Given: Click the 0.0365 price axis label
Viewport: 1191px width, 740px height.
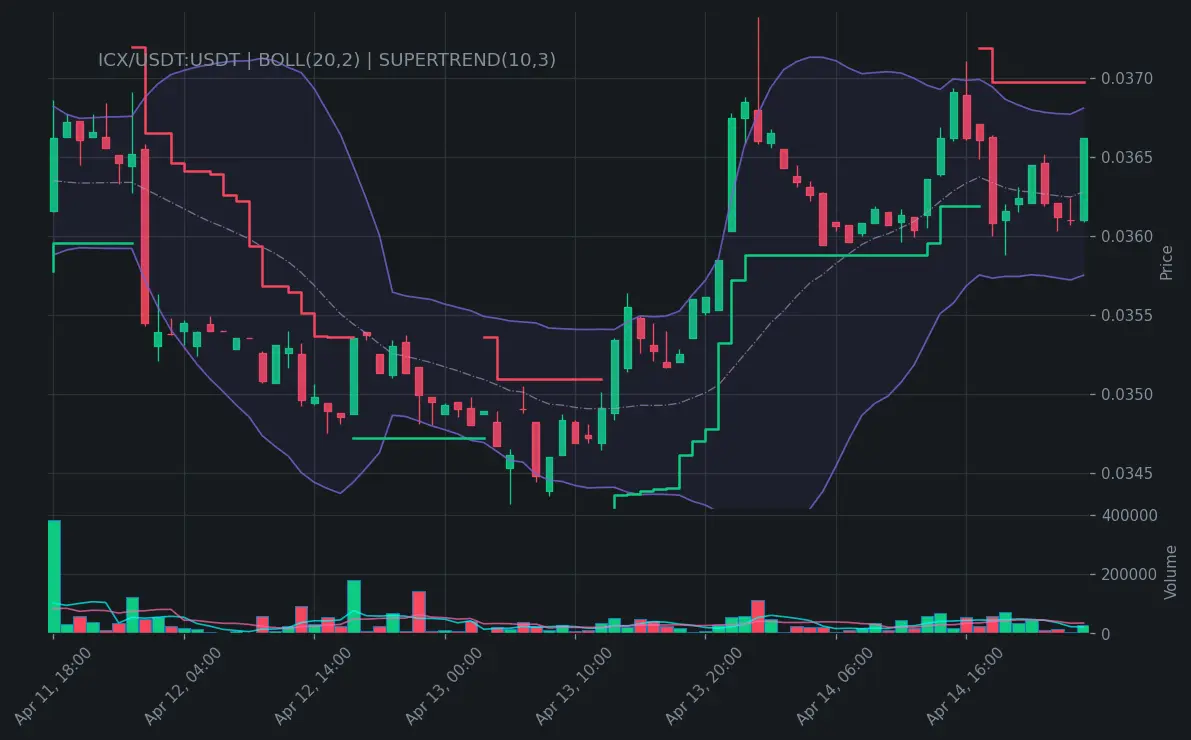Looking at the screenshot, I should (1127, 157).
